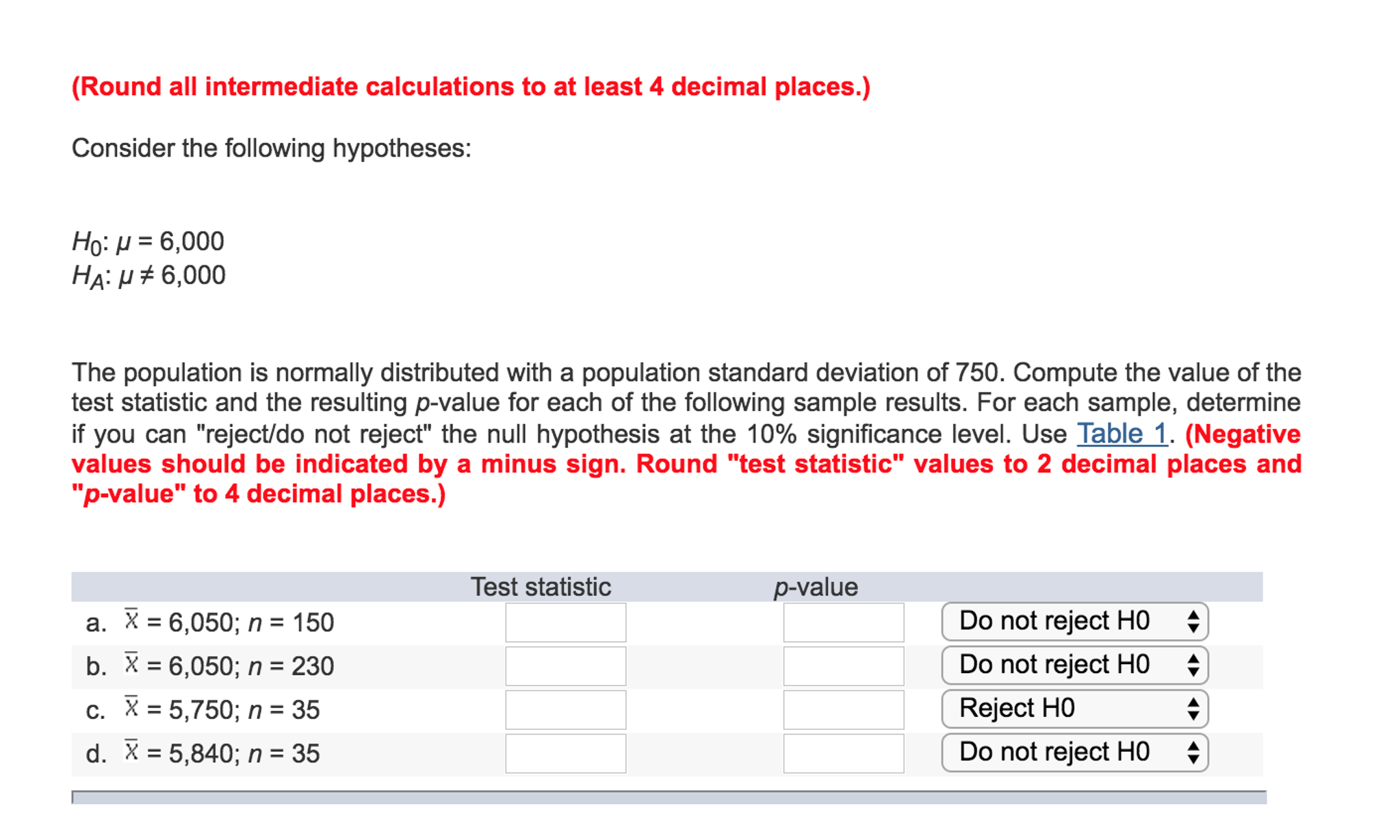Focus the p-value box for row b
This screenshot has height=840, width=1400.
pos(843,666)
